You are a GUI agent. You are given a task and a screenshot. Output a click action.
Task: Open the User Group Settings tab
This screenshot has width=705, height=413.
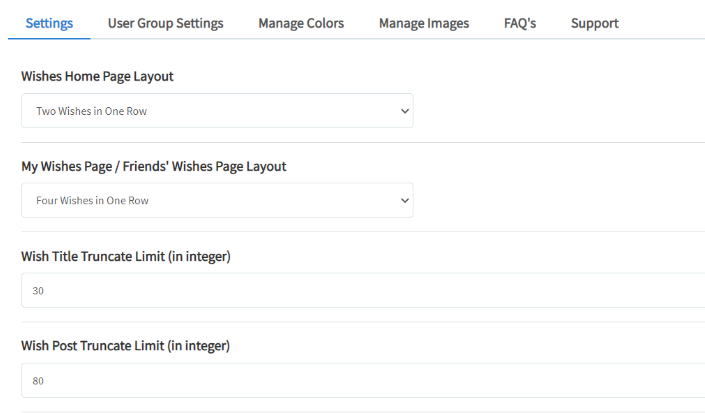[165, 23]
